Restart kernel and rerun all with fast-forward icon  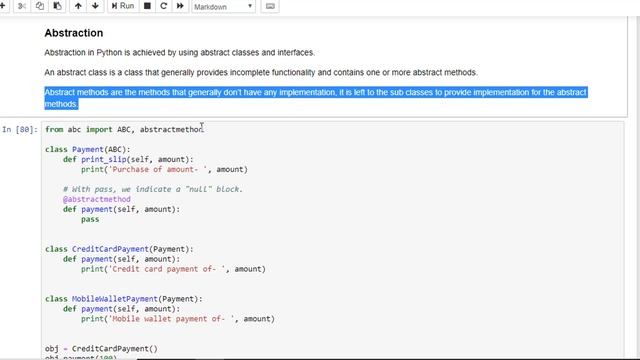(x=180, y=6)
